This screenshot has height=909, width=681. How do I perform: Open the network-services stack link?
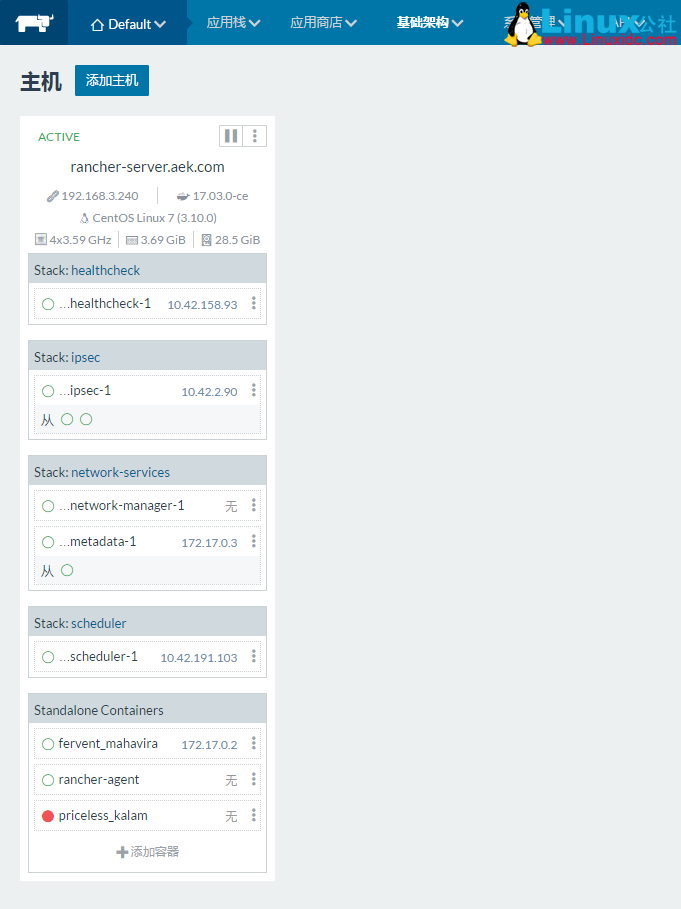click(120, 472)
